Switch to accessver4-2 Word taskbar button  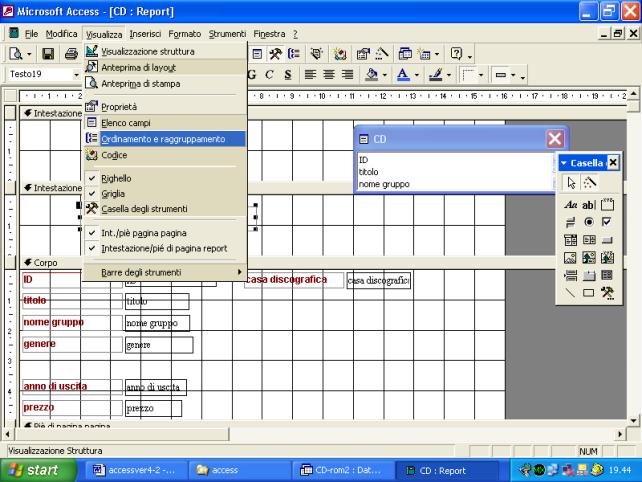[x=136, y=471]
